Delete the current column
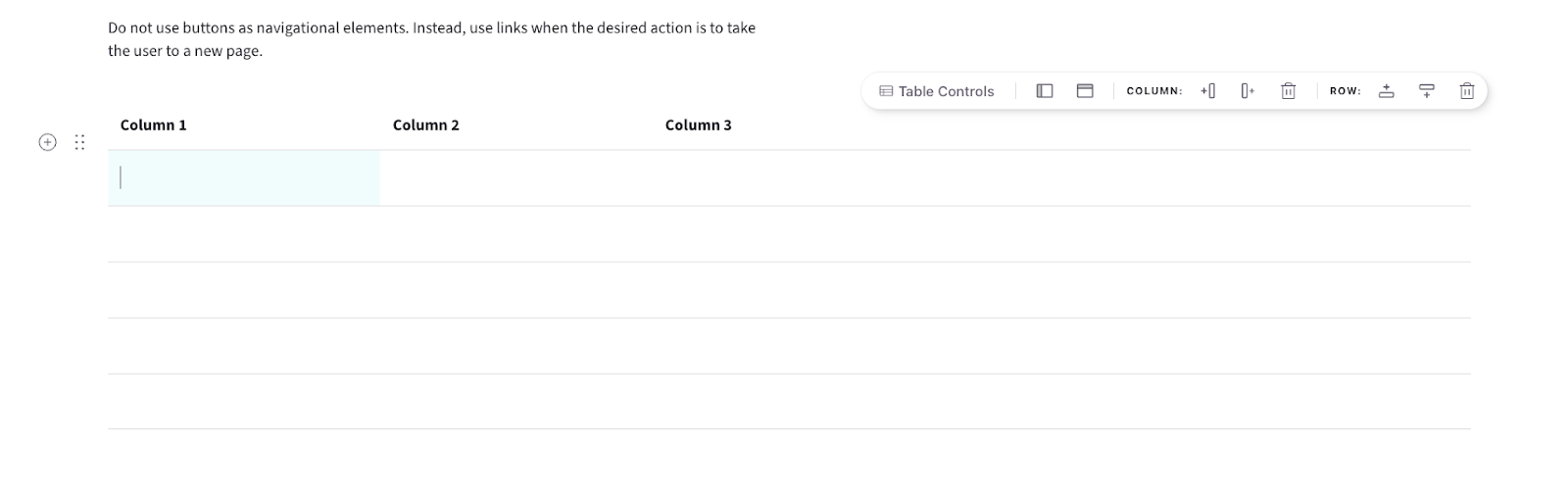The height and width of the screenshot is (499, 1568). click(x=1289, y=91)
